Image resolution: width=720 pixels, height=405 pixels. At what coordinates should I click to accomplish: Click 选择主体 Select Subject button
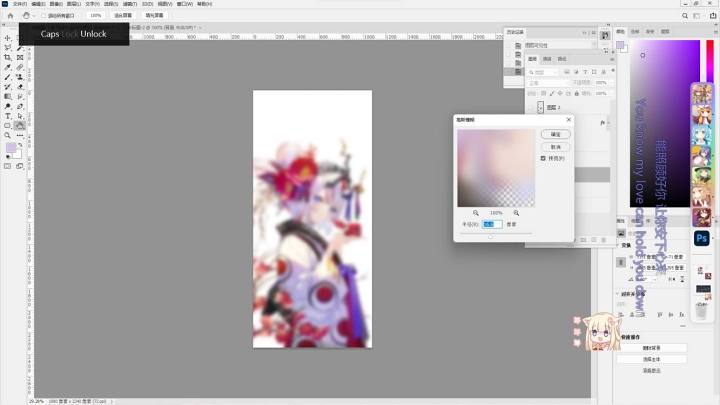(651, 359)
